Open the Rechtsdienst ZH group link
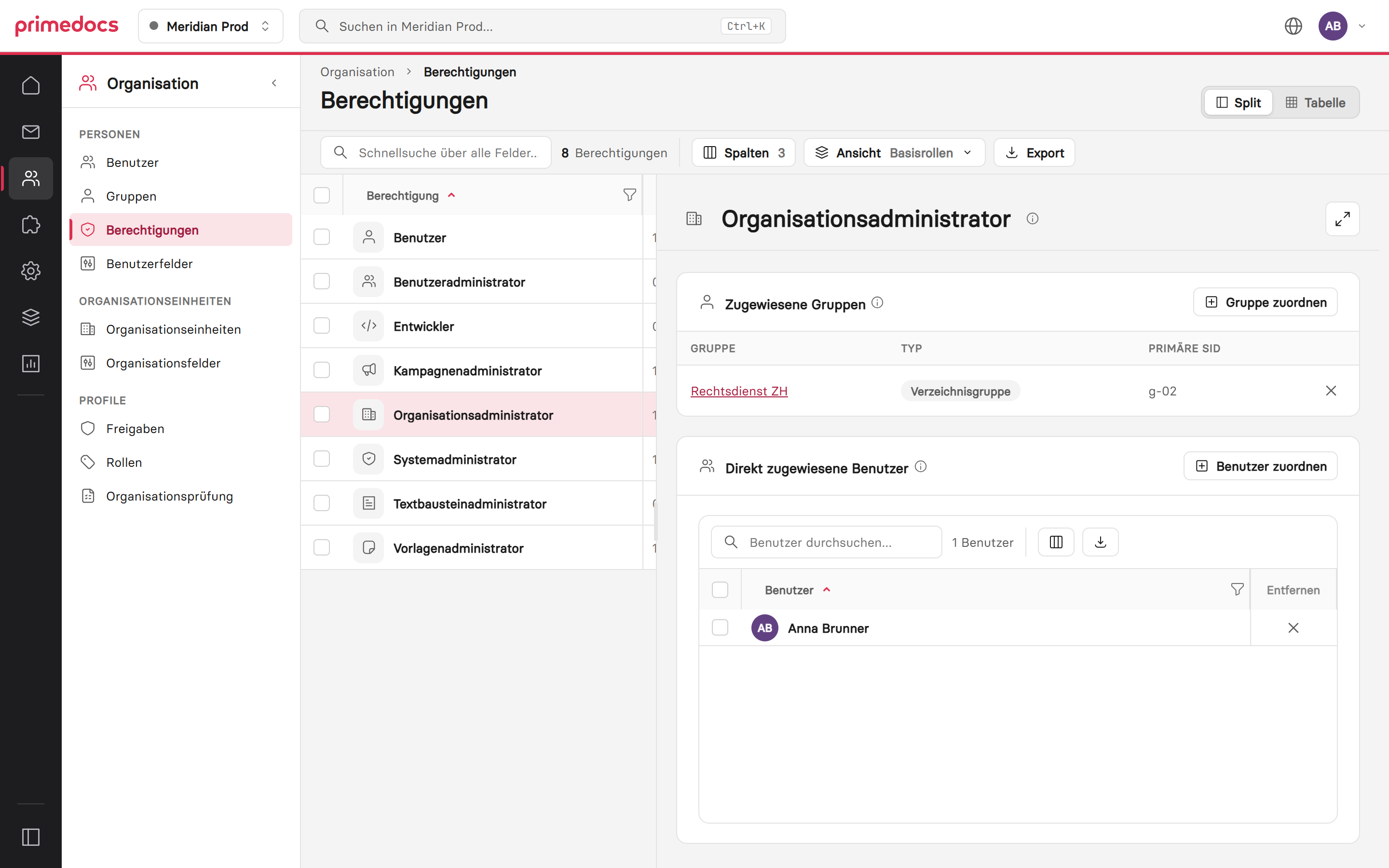Viewport: 1389px width, 868px height. pos(739,391)
